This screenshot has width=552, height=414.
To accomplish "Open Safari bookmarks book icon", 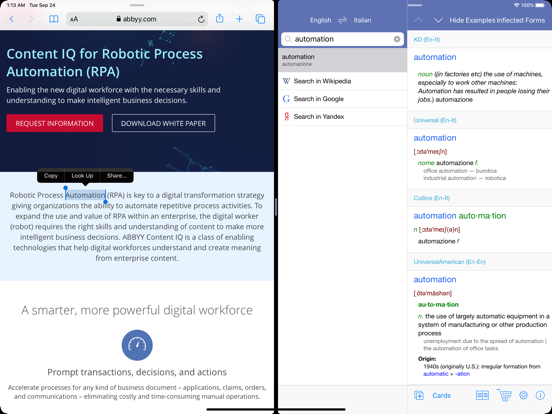I will [54, 19].
